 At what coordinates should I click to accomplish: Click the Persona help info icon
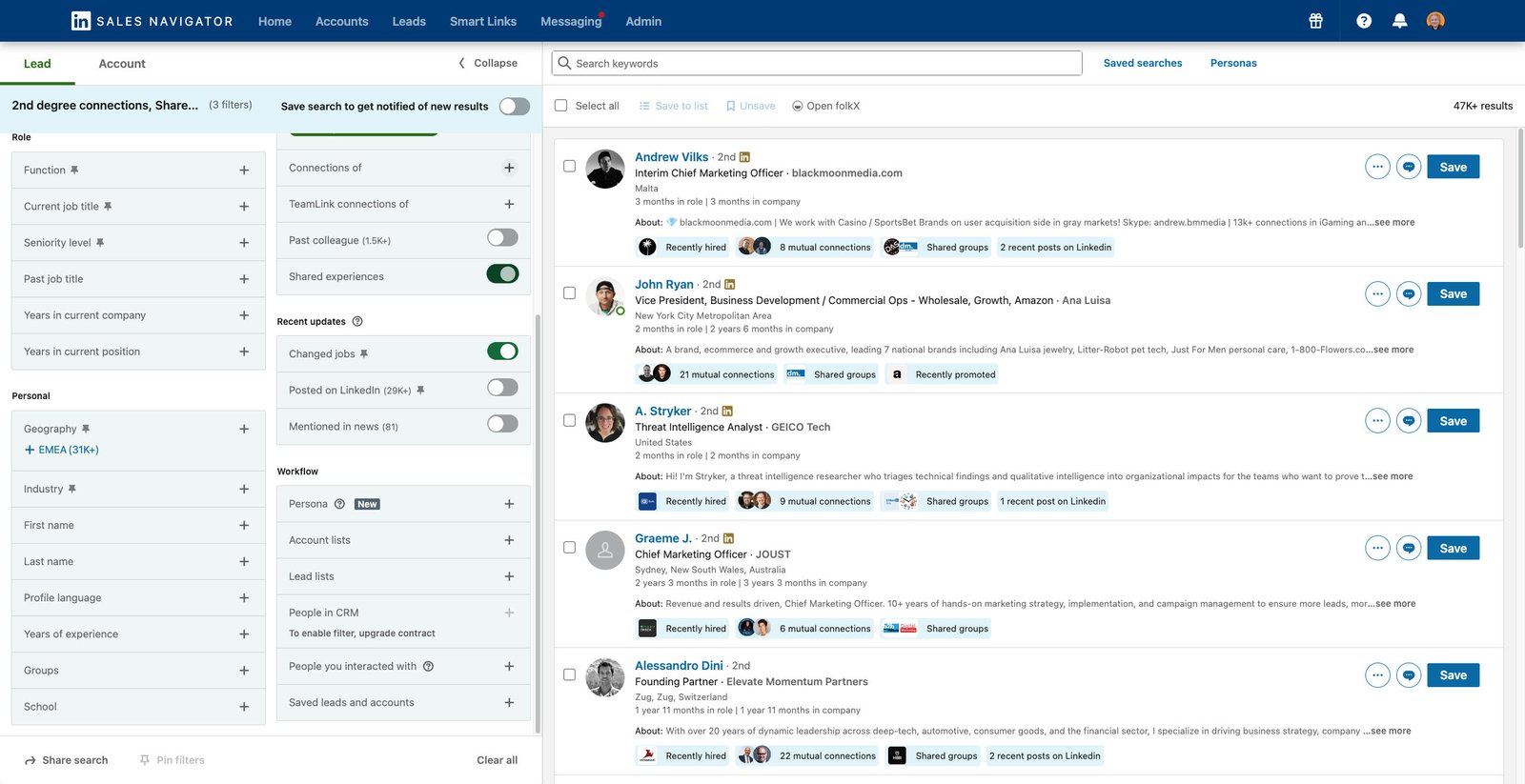339,504
